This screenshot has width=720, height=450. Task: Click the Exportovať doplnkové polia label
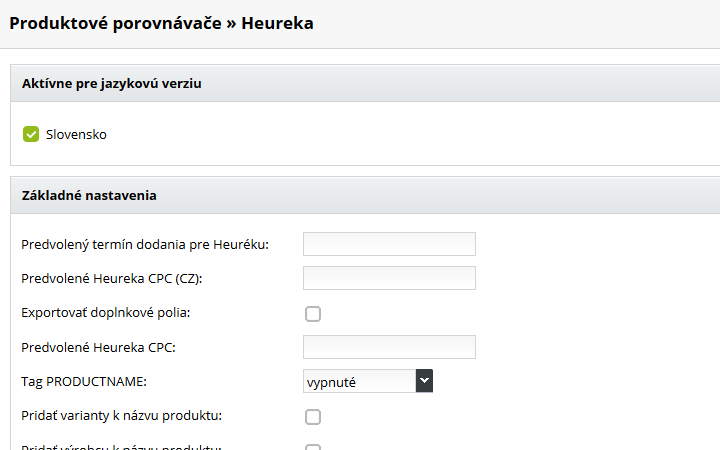point(106,313)
